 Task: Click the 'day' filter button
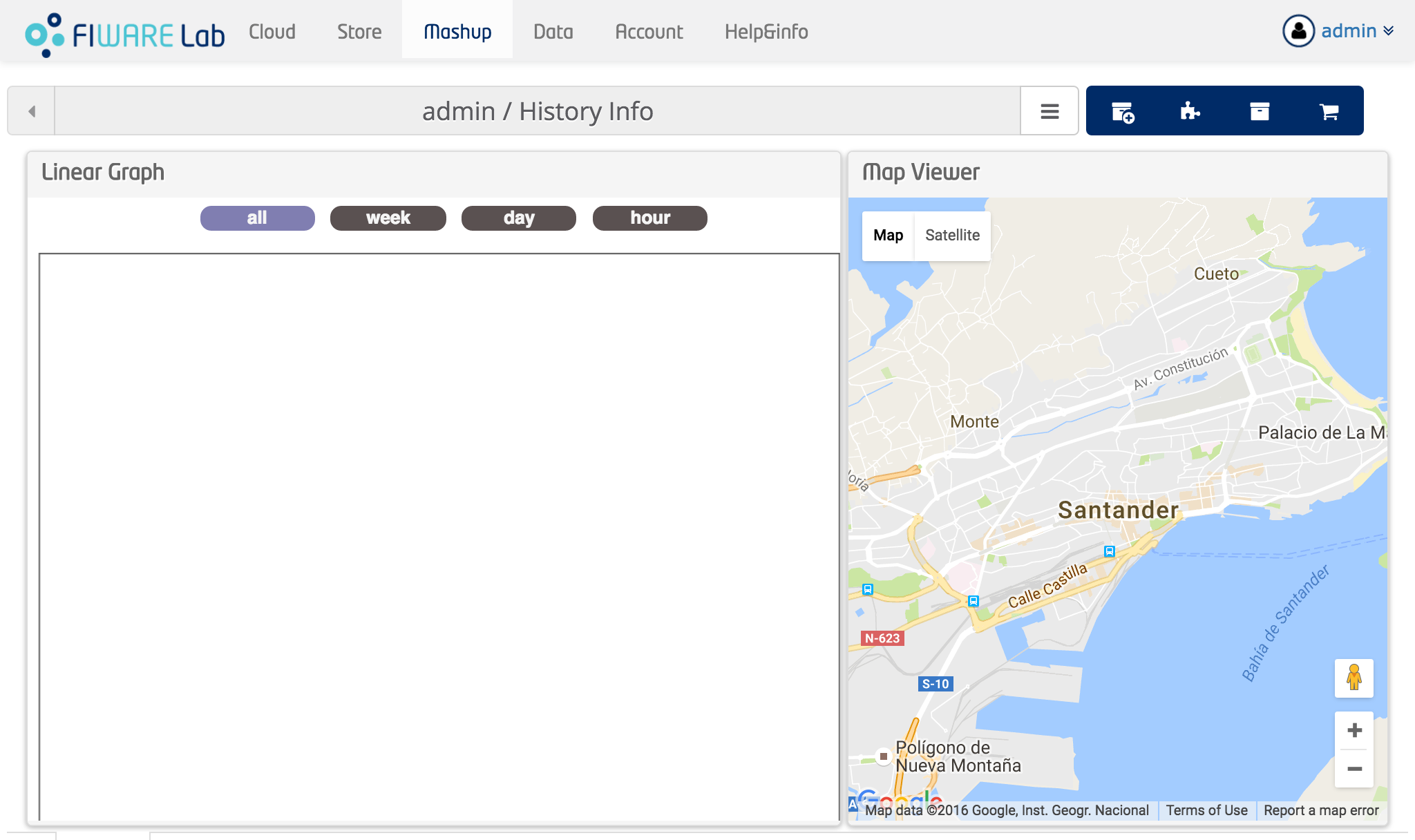tap(518, 216)
